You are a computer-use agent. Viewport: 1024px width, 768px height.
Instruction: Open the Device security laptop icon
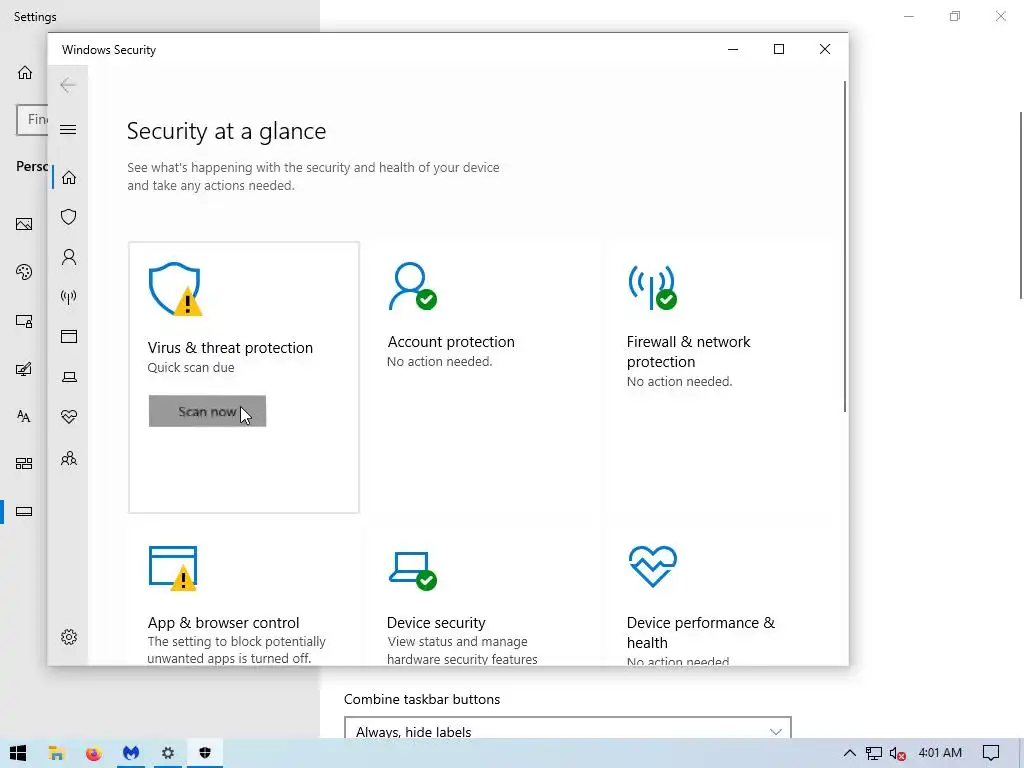coord(413,571)
